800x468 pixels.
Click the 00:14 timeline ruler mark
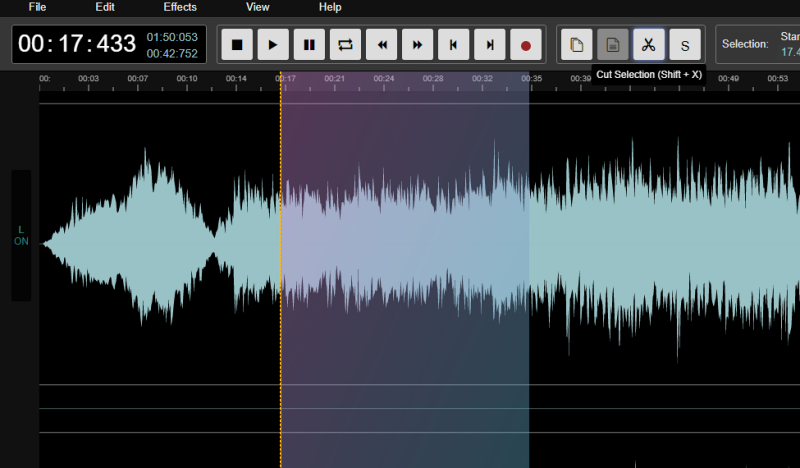[236, 79]
